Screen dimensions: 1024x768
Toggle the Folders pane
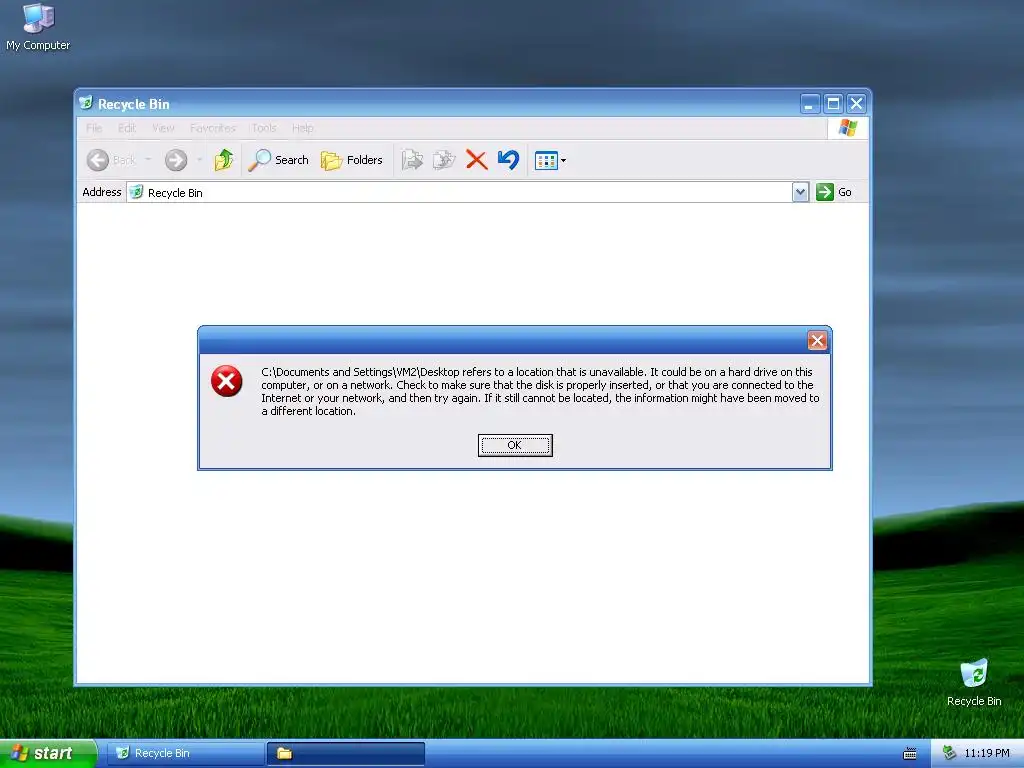pyautogui.click(x=351, y=160)
